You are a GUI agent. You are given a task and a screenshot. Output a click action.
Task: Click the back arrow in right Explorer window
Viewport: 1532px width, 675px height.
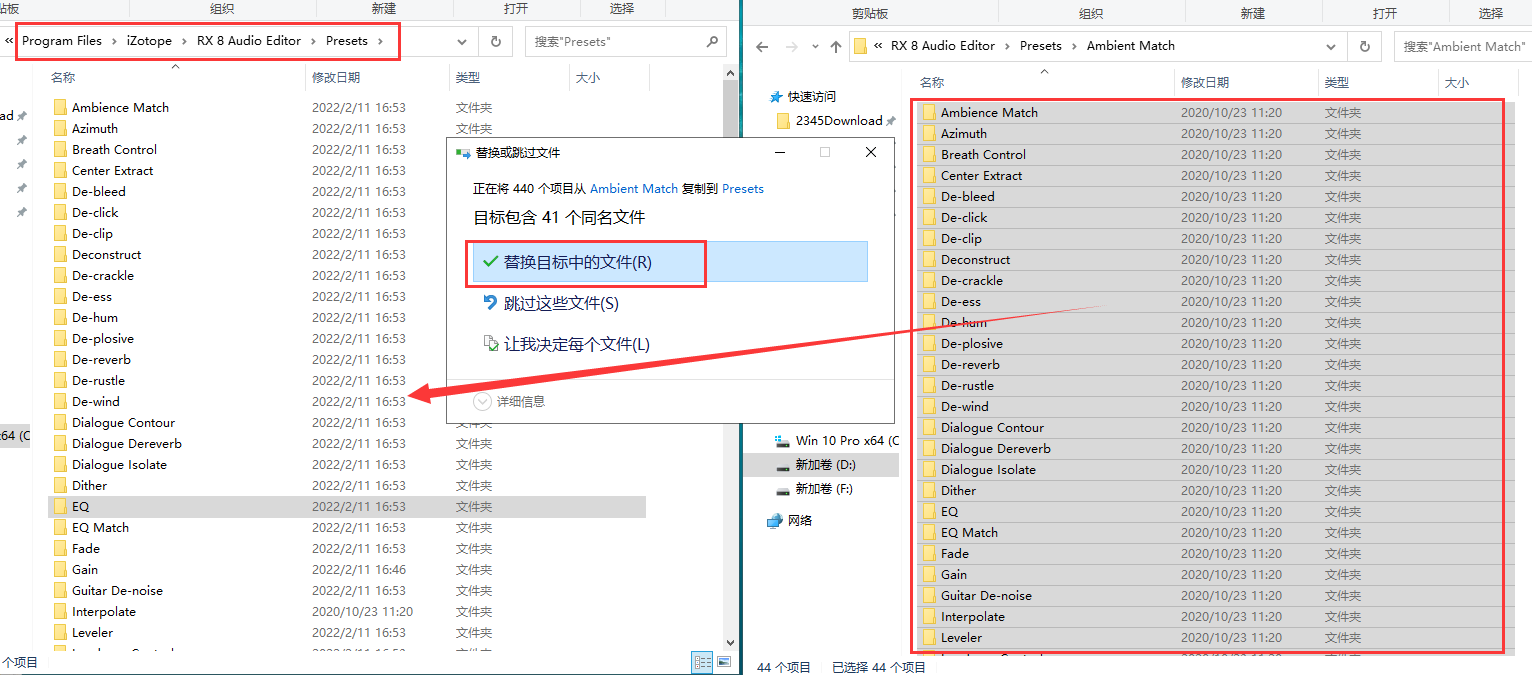pyautogui.click(x=762, y=46)
